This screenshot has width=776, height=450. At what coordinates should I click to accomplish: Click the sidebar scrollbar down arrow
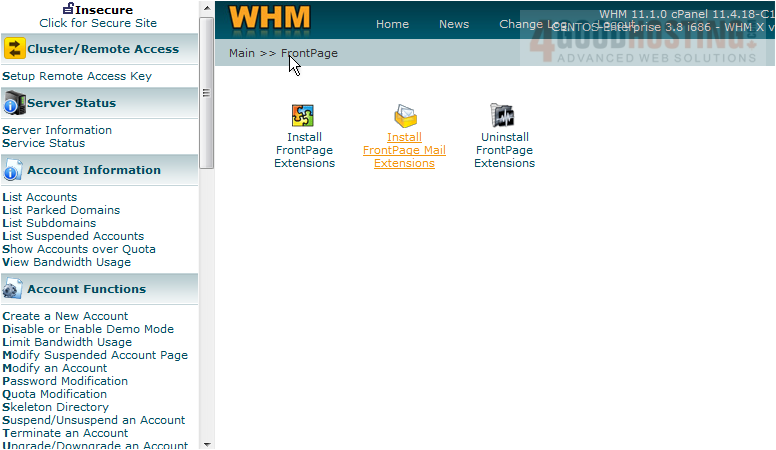click(207, 443)
